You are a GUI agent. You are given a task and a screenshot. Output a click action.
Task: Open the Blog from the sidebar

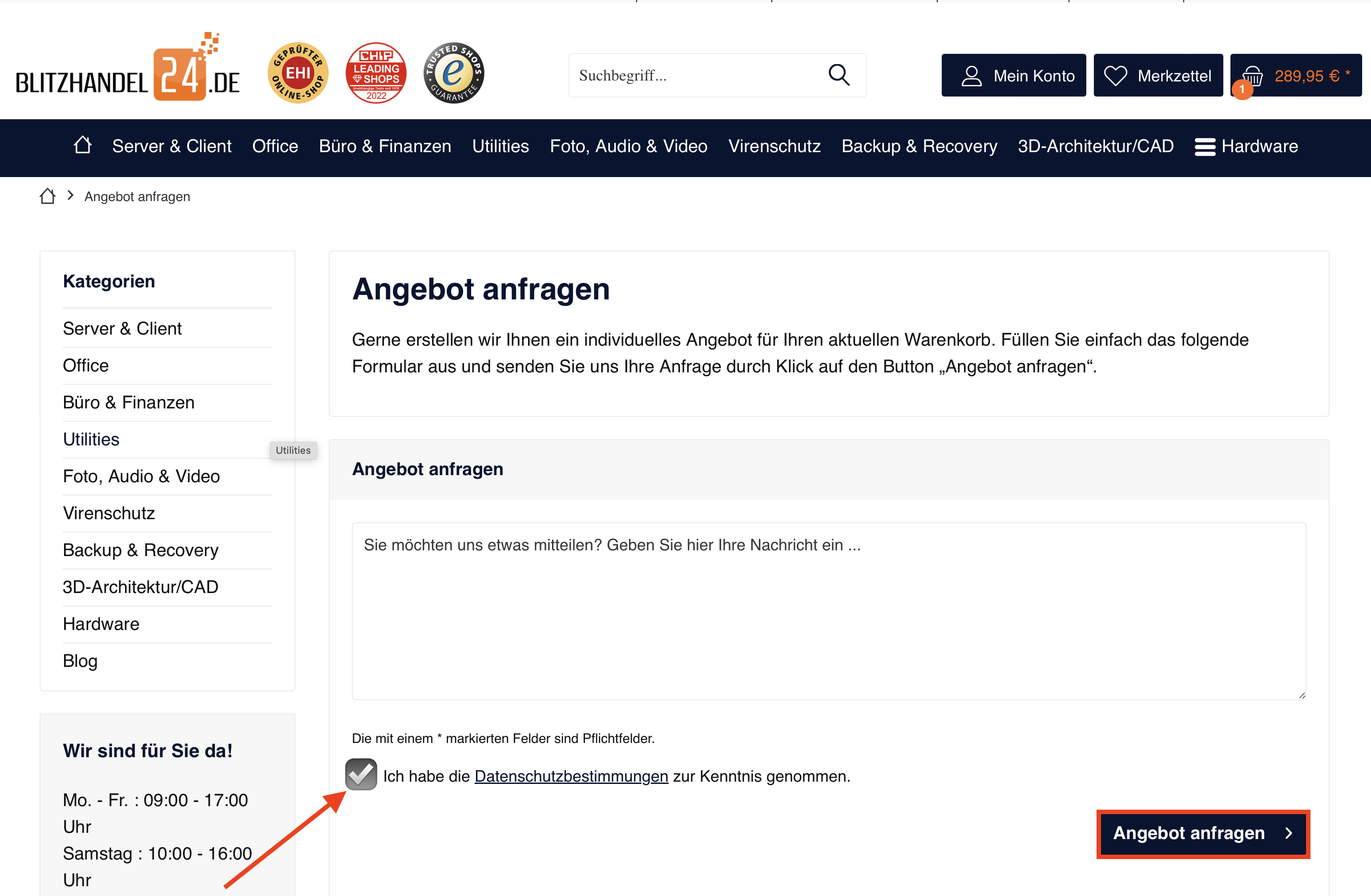(80, 661)
